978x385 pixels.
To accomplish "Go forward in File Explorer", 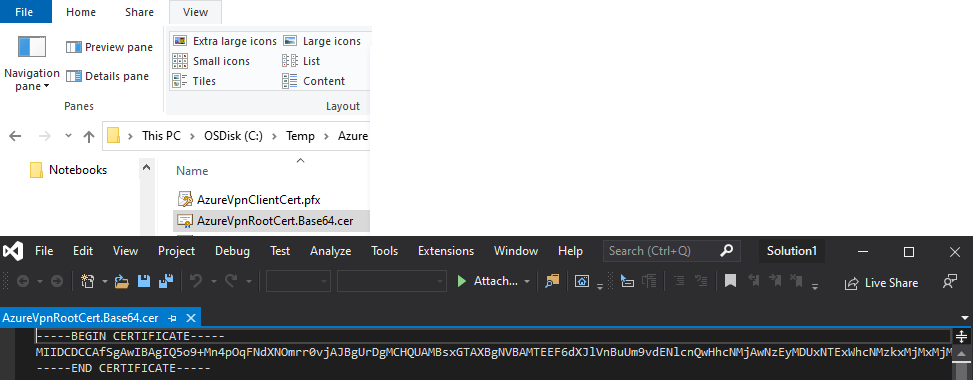I will [45, 136].
